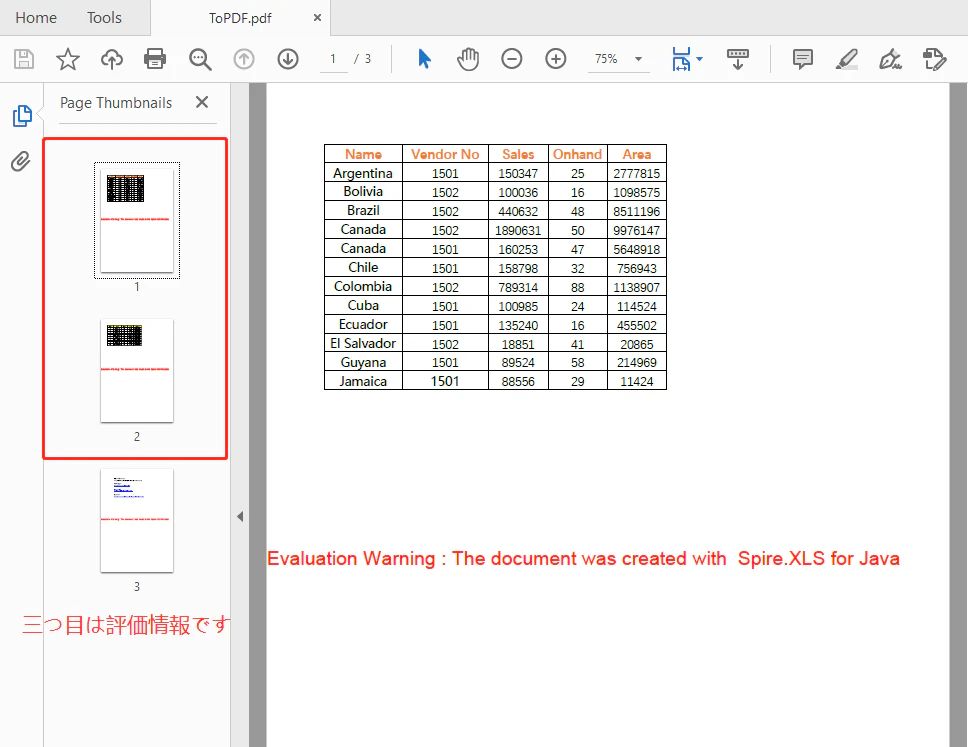Open the find text magnifier
The image size is (968, 747).
200,59
